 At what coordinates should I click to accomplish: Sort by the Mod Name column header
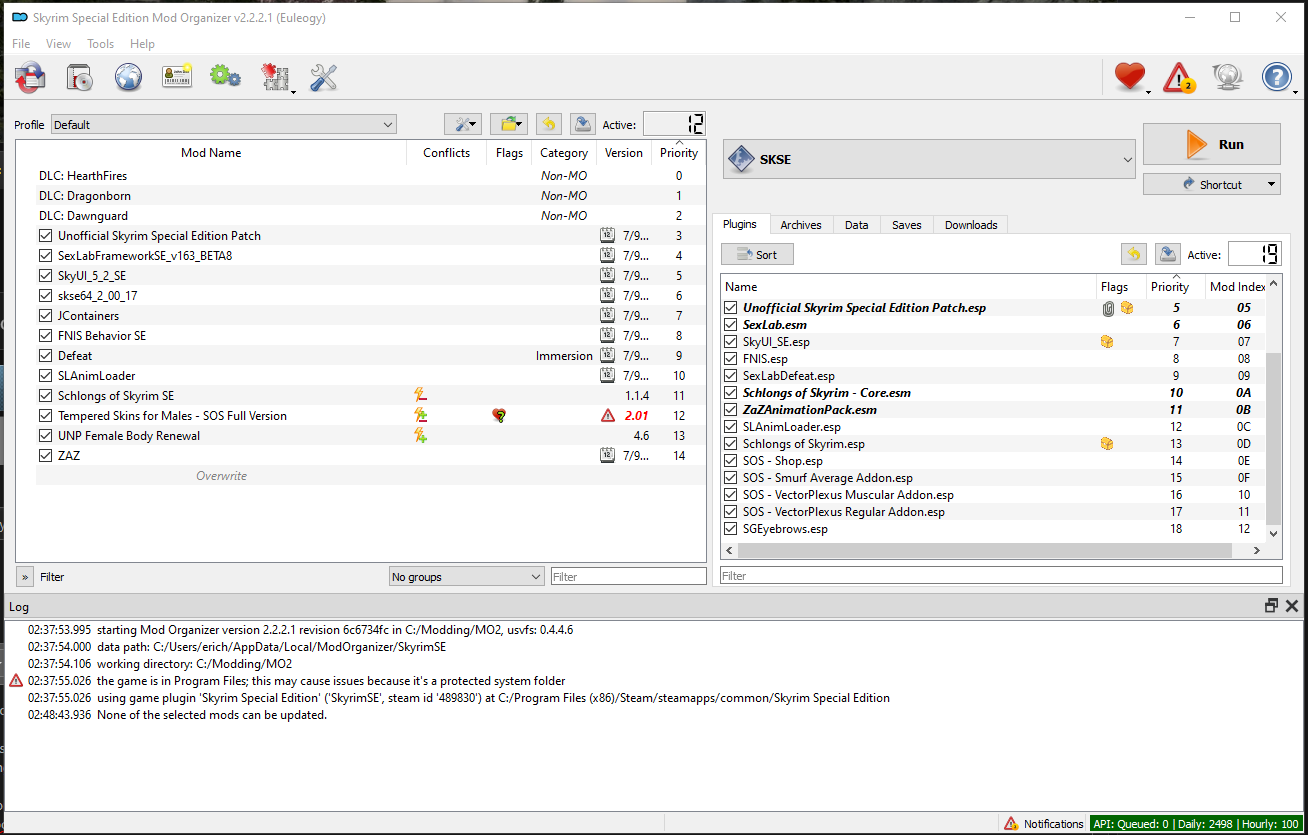tap(211, 153)
